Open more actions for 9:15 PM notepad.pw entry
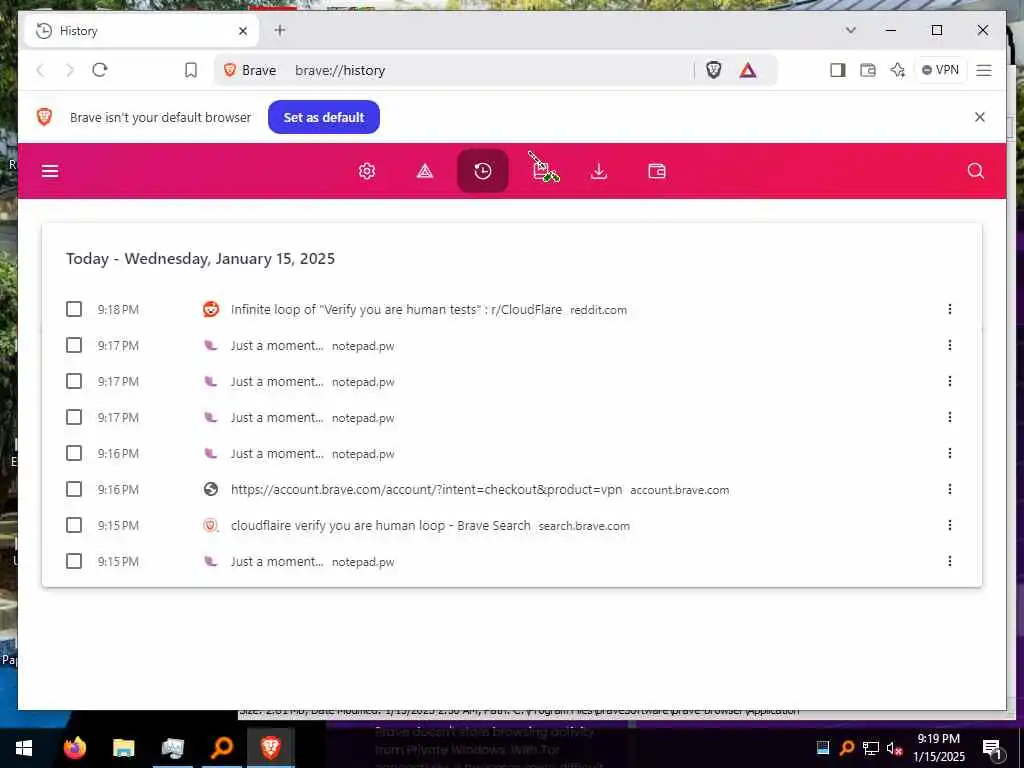Image resolution: width=1024 pixels, height=768 pixels. click(x=950, y=561)
